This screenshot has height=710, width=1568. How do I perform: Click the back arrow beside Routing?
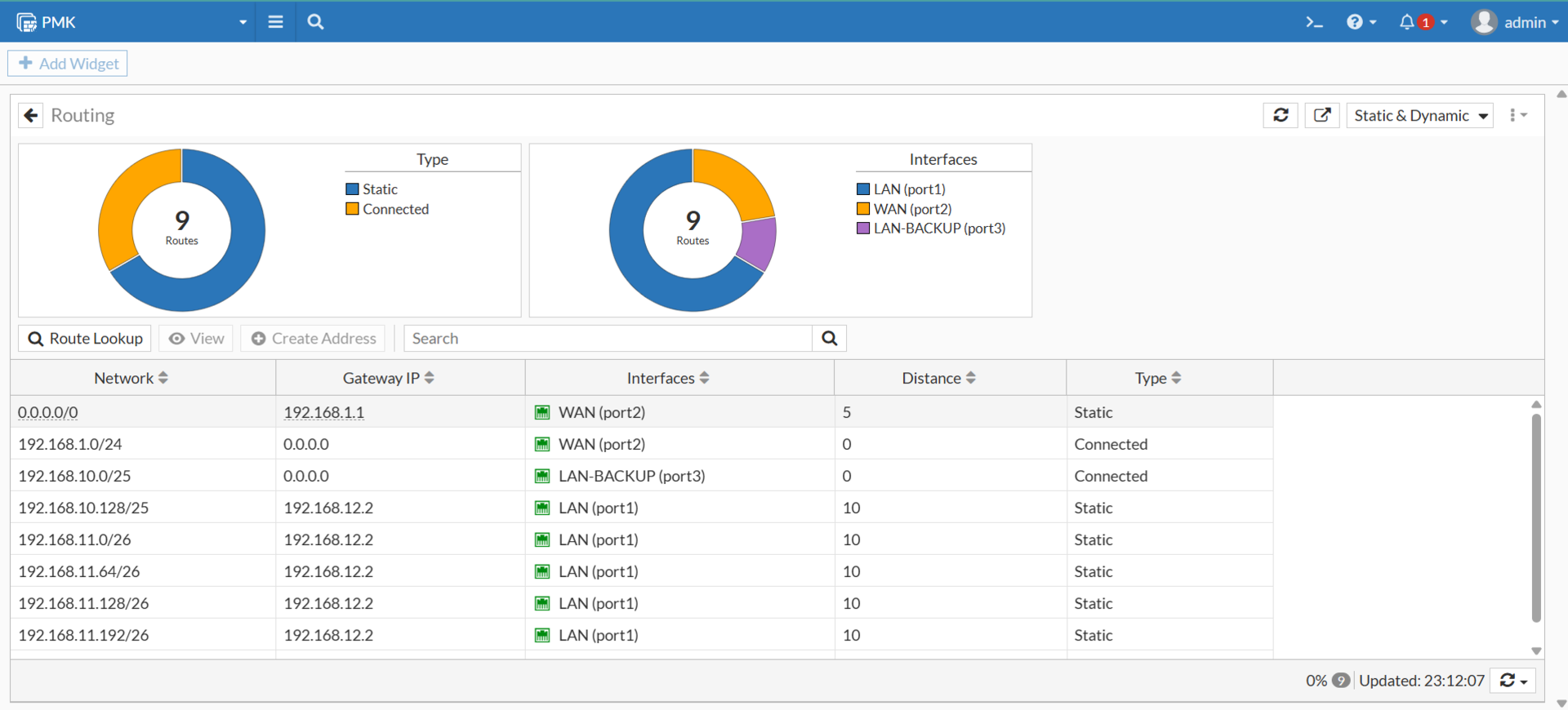pos(31,116)
